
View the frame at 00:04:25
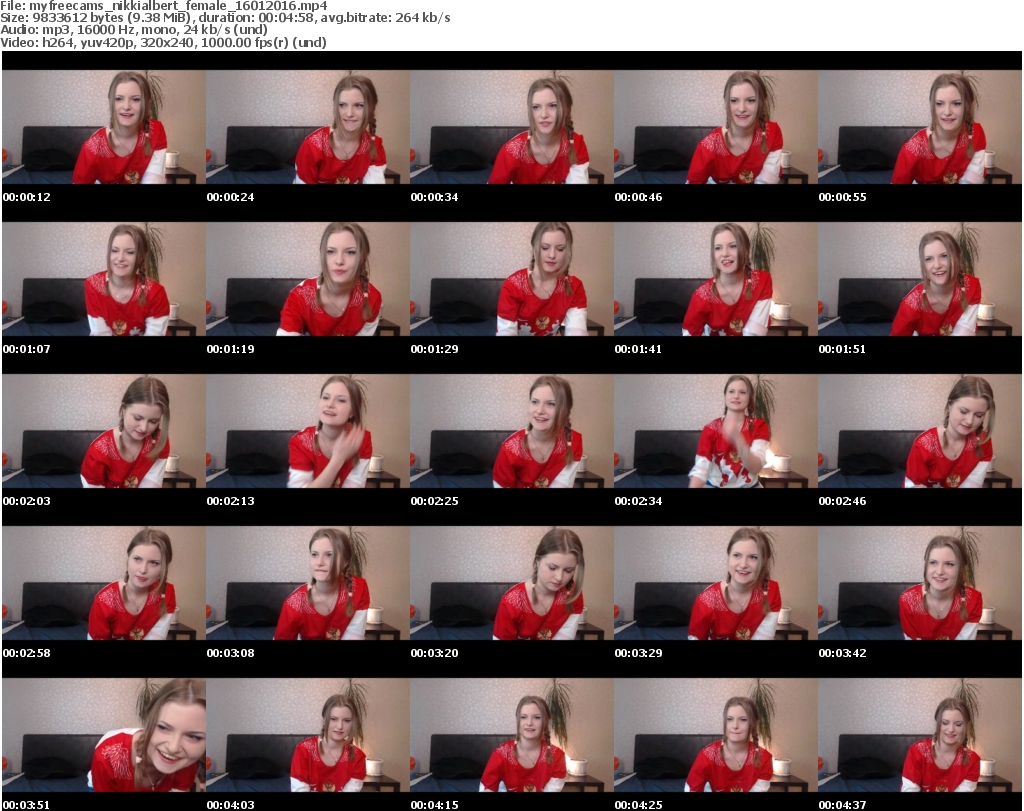pos(716,735)
